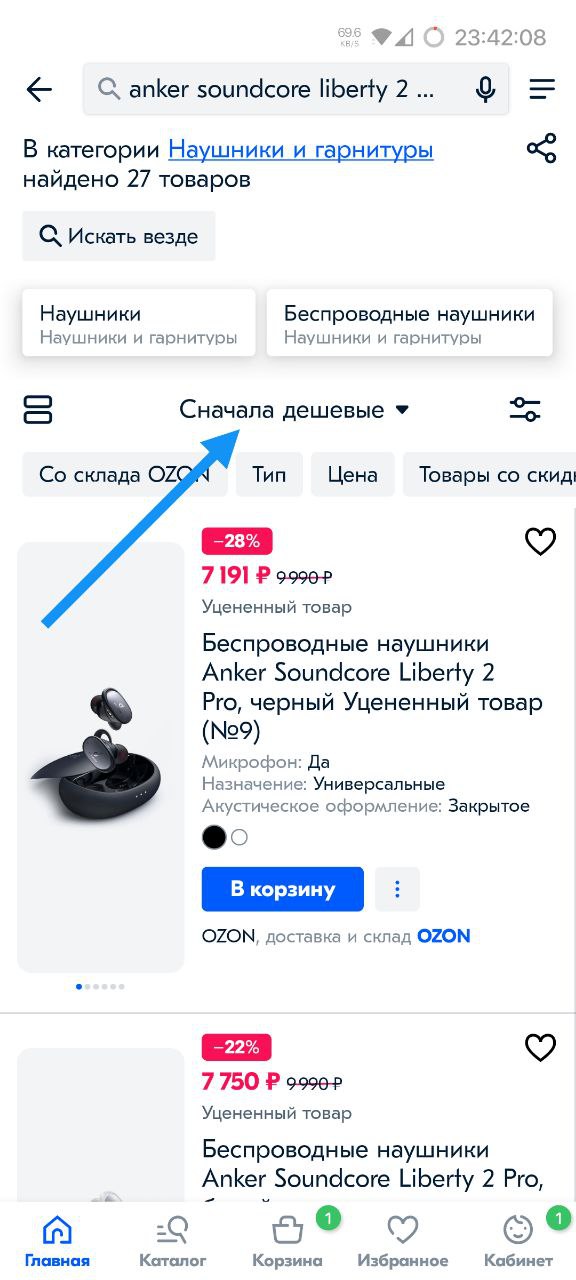
Task: Go to Каталог tab
Action: pos(173,1240)
